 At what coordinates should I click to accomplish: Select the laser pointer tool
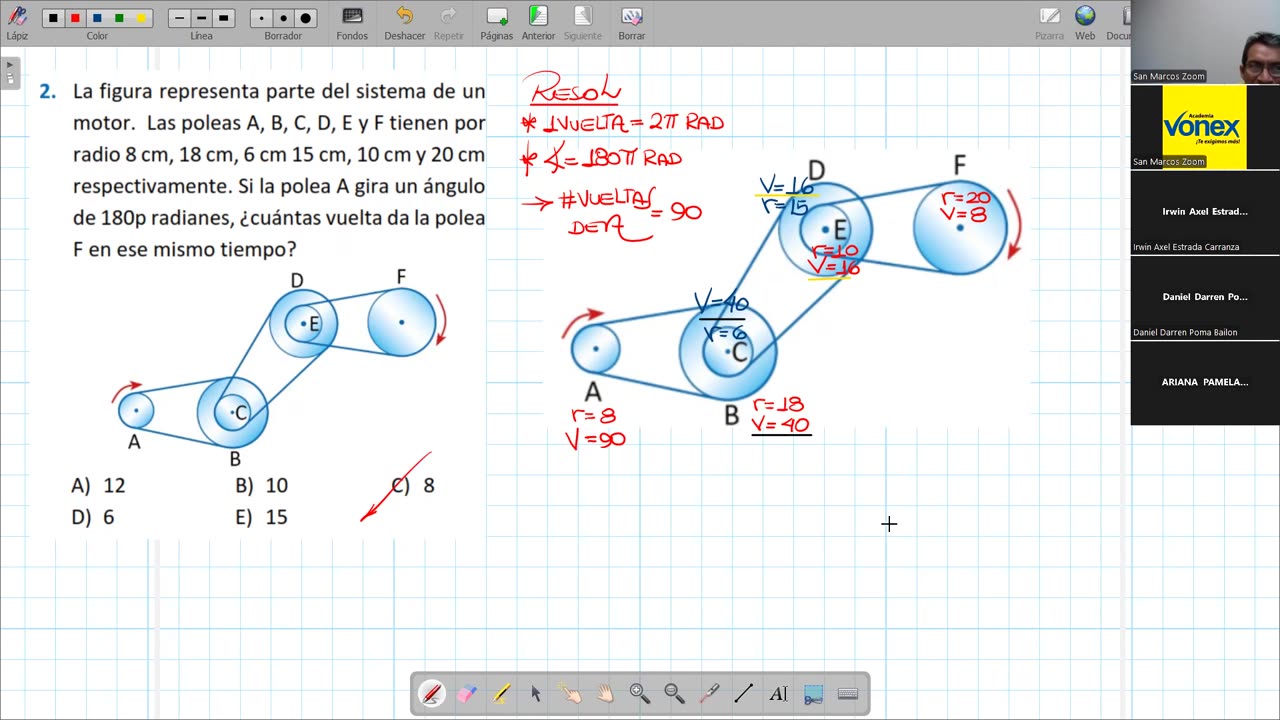point(709,693)
